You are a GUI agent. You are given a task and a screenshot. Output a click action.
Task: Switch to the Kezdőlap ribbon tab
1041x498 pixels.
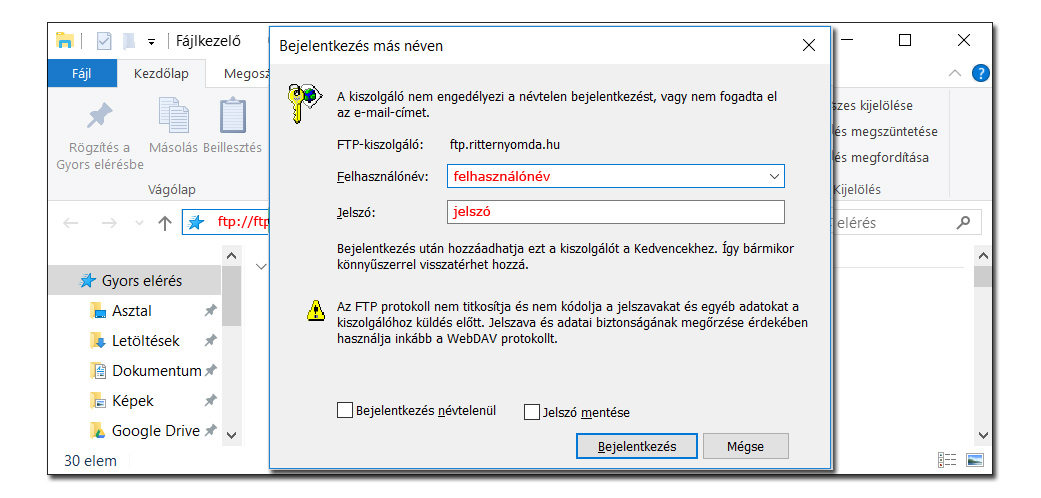tap(161, 74)
